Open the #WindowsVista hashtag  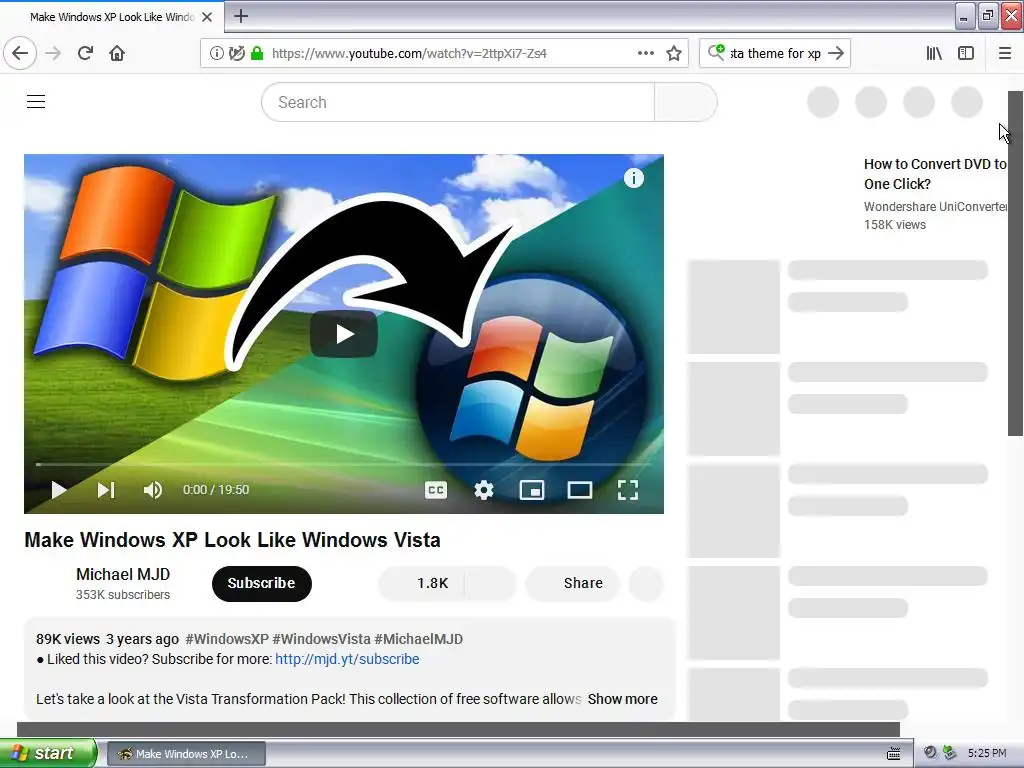pos(321,639)
